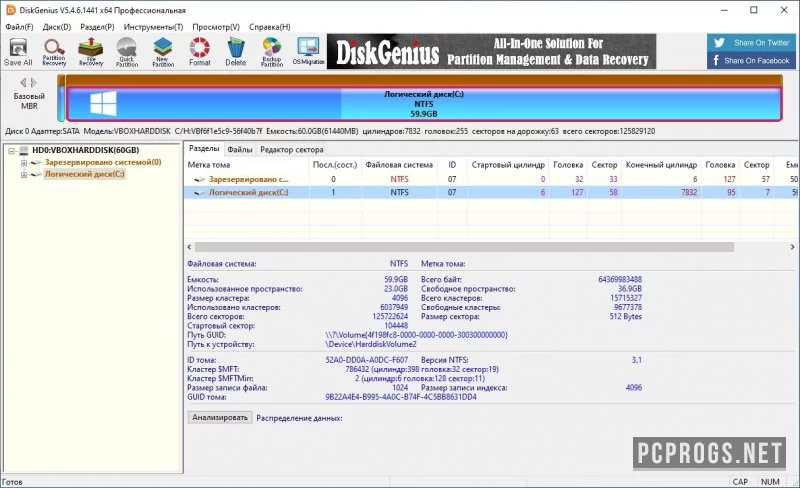This screenshot has width=800, height=488.
Task: Select the Зарезервировано с... table row label
Action: [248, 179]
